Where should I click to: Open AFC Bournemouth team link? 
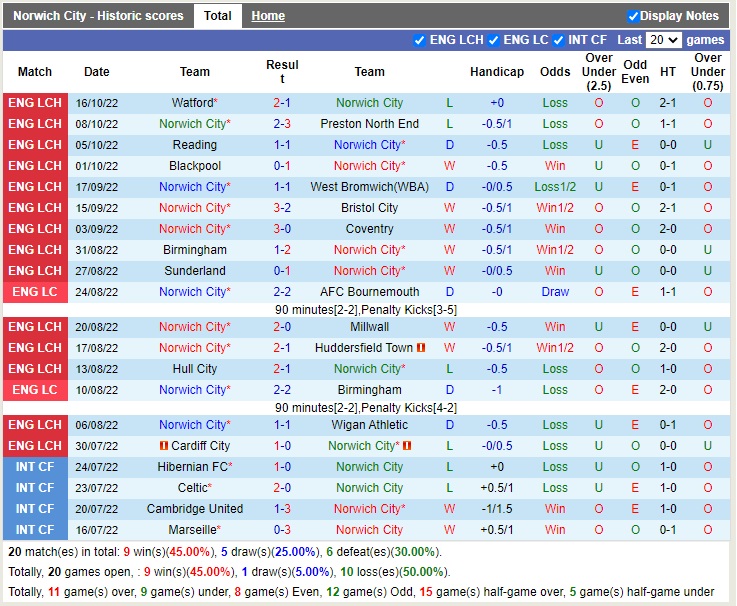(x=369, y=292)
